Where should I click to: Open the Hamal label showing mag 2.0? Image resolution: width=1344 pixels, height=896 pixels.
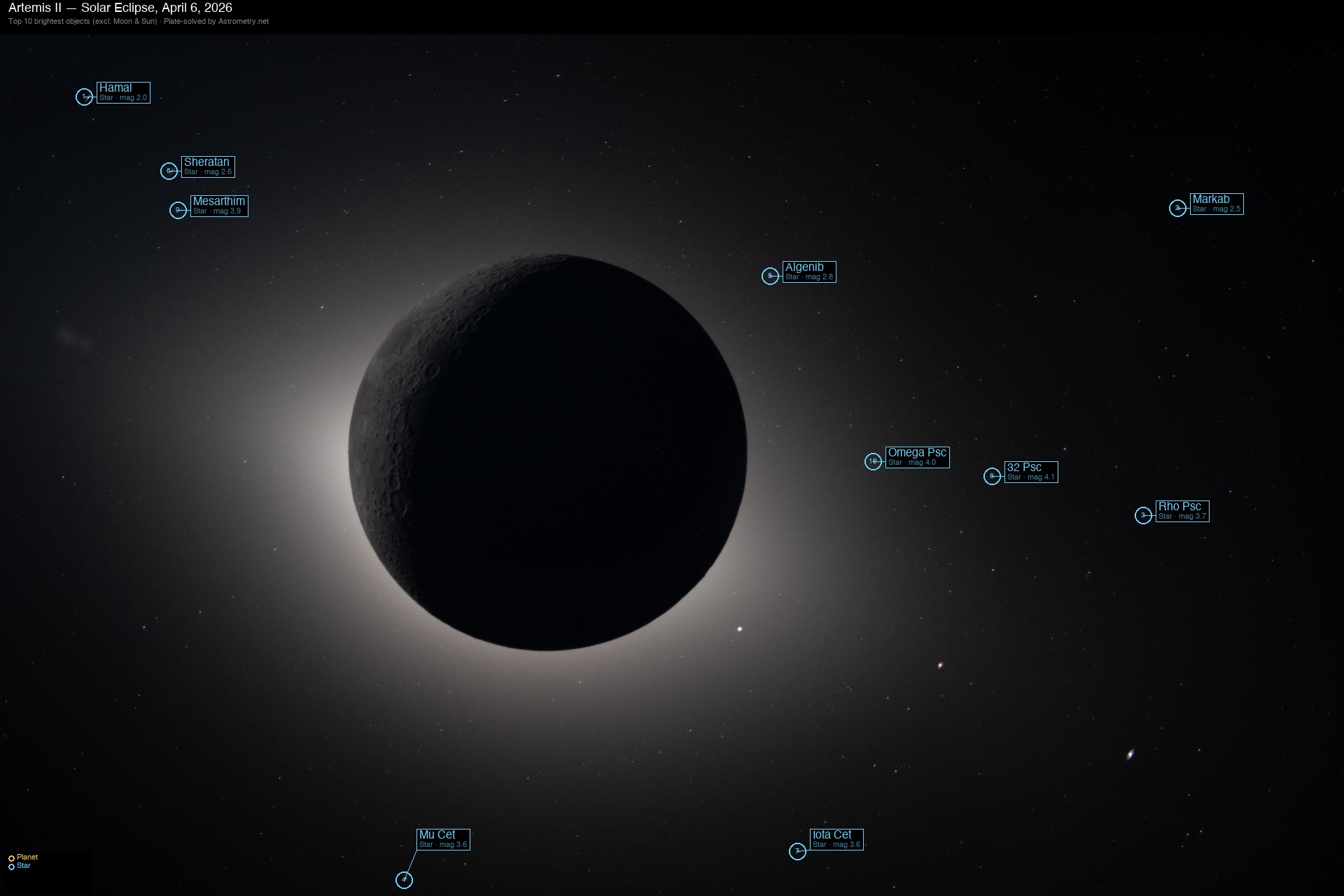[x=123, y=93]
